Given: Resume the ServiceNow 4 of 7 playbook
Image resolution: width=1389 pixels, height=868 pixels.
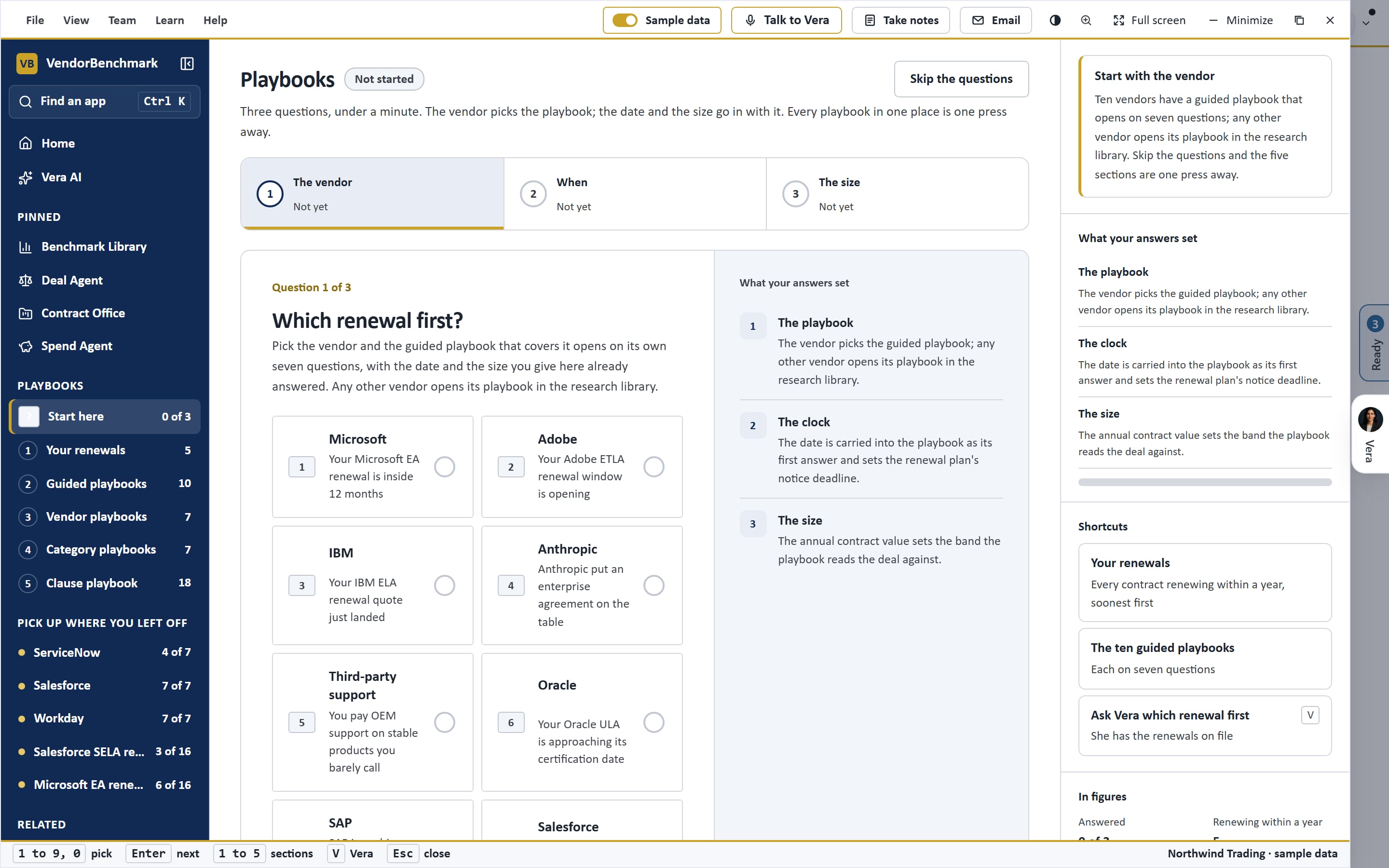Looking at the screenshot, I should pyautogui.click(x=105, y=652).
